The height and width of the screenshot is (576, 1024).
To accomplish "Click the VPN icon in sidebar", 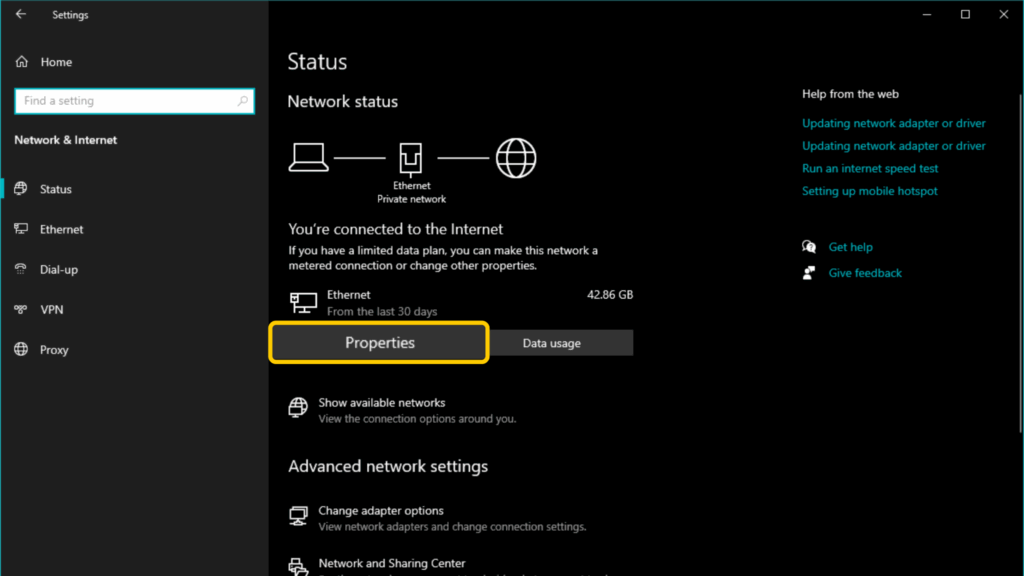I will 21,309.
